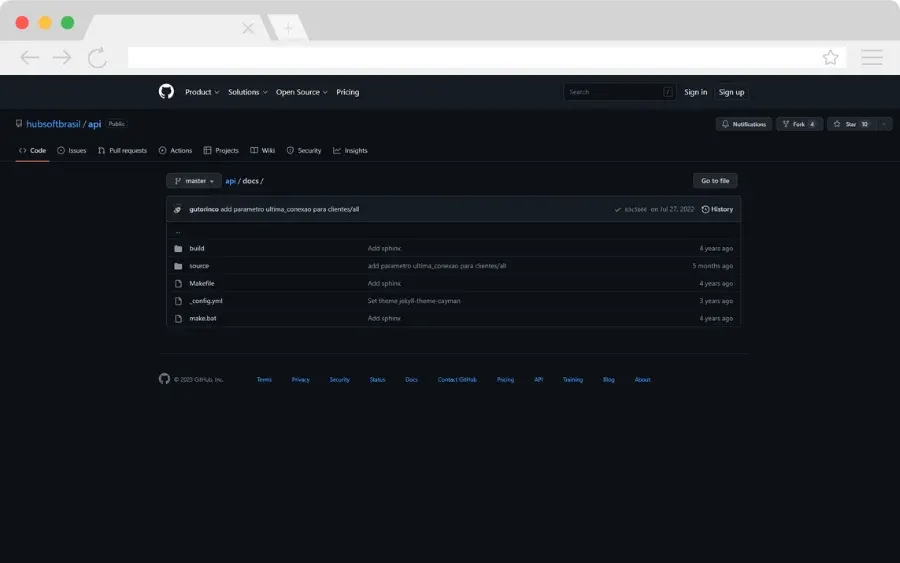Screen dimensions: 900x563
Task: Open the footer Training link
Action: click(572, 379)
